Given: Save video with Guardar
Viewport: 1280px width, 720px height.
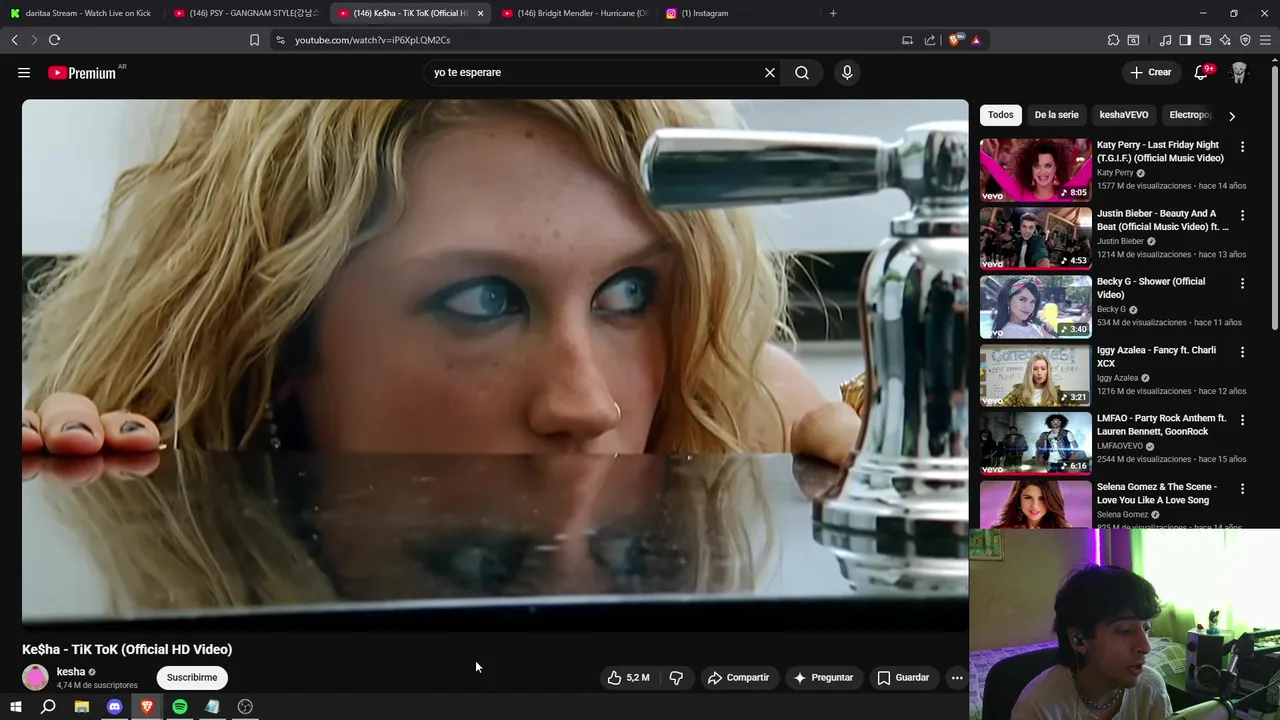Looking at the screenshot, I should 903,677.
